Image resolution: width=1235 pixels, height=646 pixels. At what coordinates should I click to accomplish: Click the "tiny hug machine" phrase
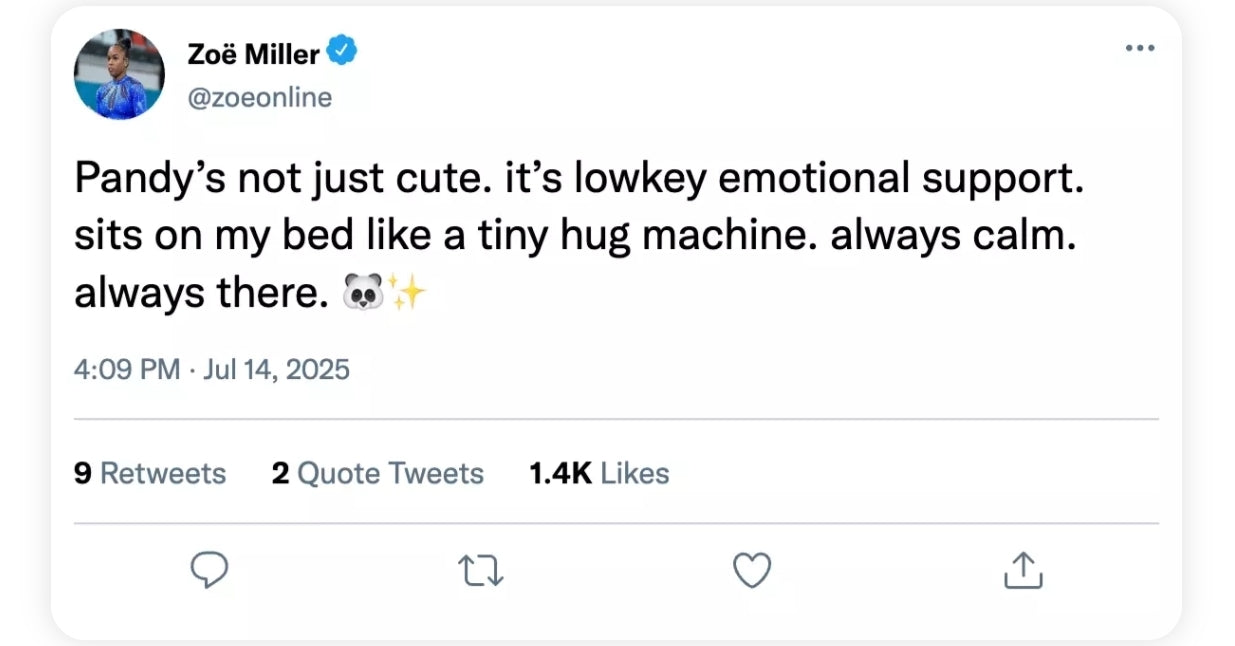563,236
